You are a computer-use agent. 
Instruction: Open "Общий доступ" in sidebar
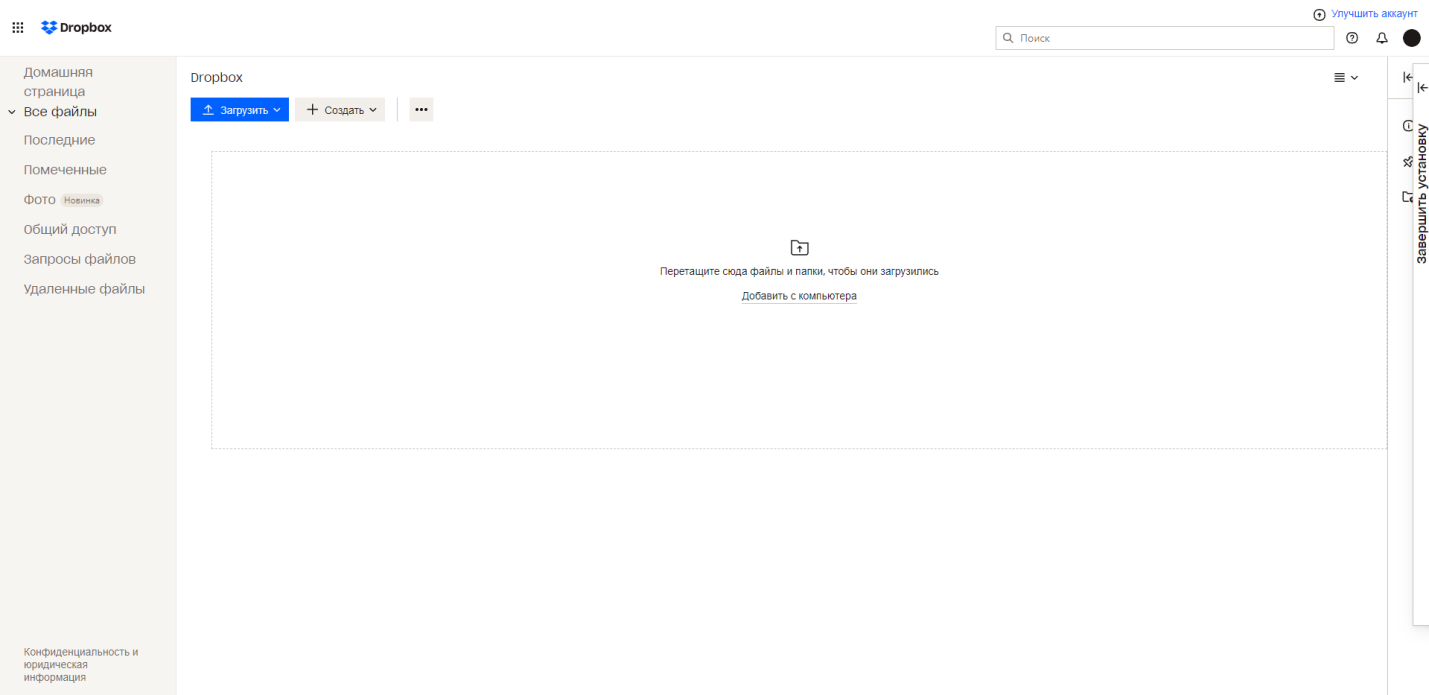(x=70, y=229)
